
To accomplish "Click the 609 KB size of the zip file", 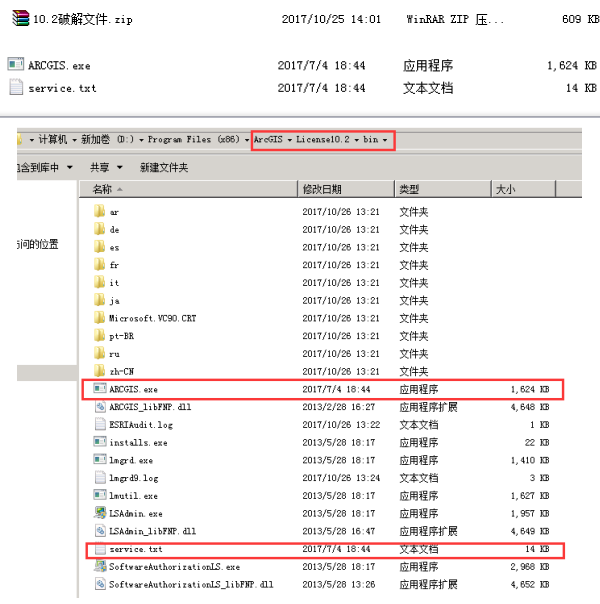I will [580, 19].
